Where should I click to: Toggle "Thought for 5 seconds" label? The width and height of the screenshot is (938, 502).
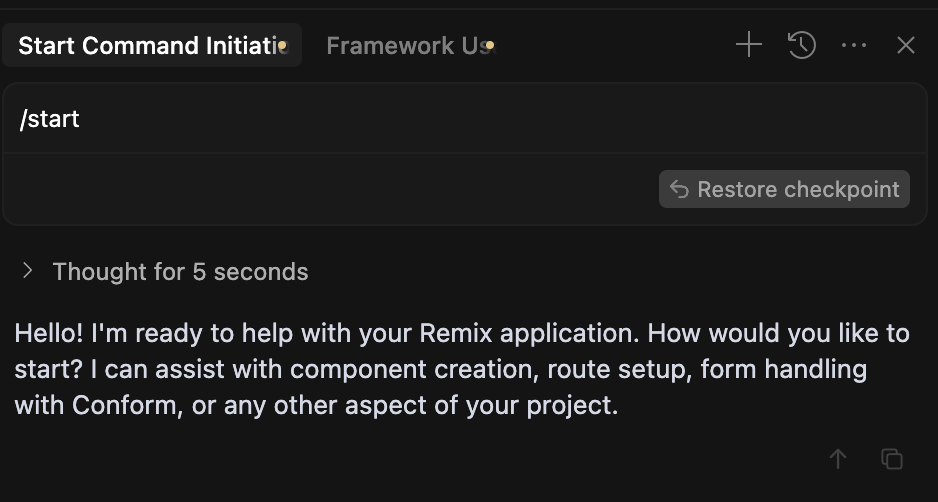point(180,272)
